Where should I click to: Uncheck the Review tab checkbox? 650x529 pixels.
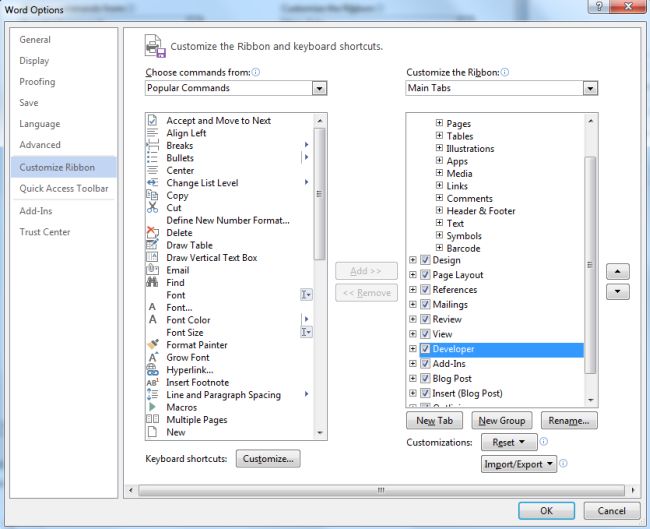click(x=425, y=319)
